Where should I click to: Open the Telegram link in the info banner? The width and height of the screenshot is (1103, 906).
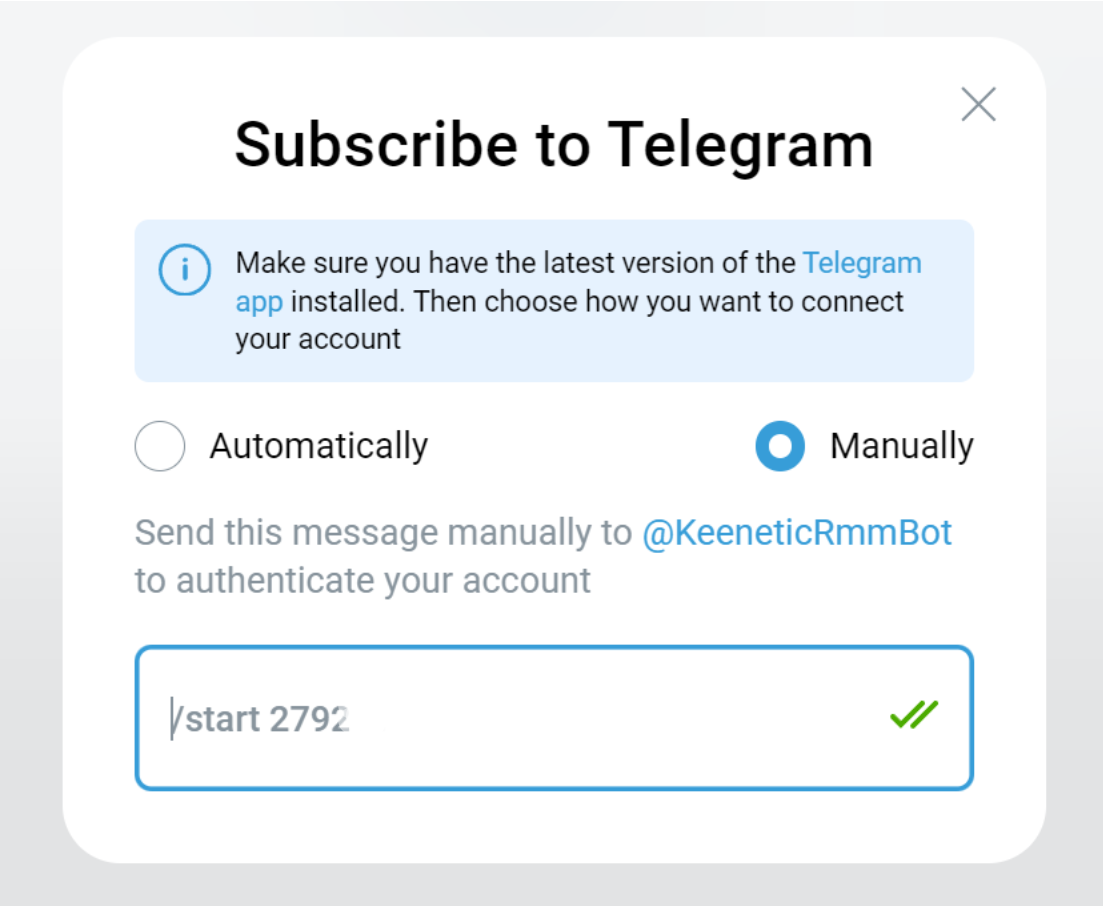[x=862, y=264]
